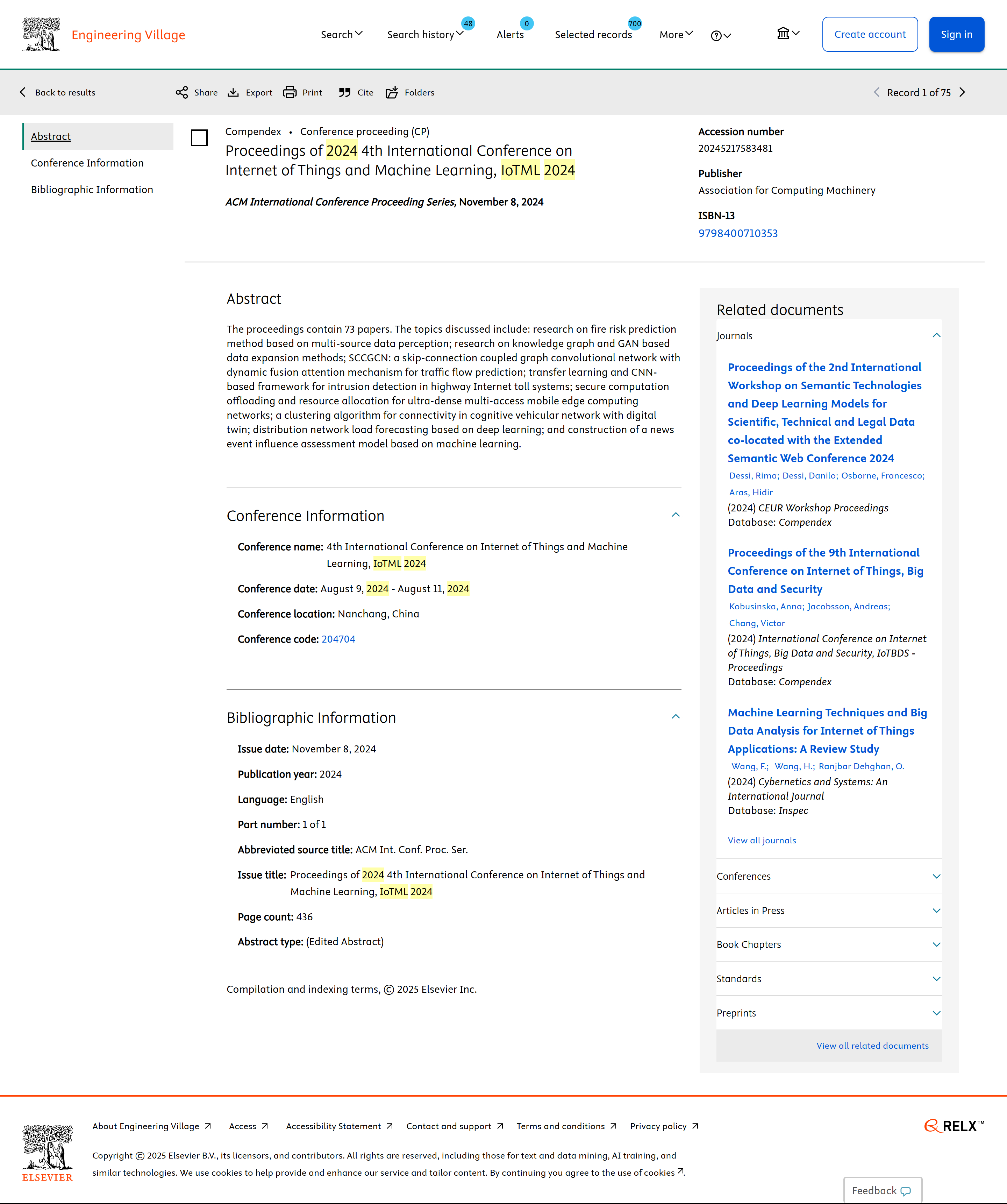Open the Search dropdown menu
This screenshot has width=1007, height=1204.
point(342,34)
